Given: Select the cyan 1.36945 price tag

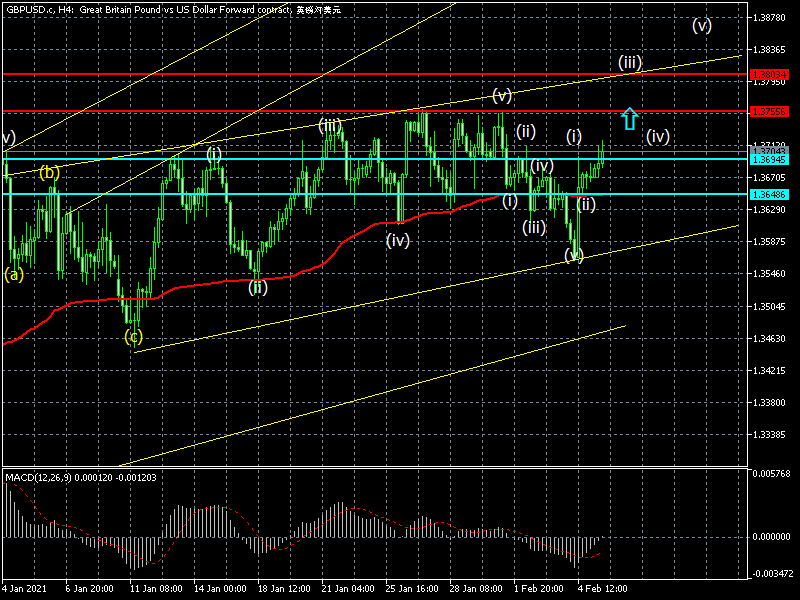Looking at the screenshot, I should click(769, 160).
